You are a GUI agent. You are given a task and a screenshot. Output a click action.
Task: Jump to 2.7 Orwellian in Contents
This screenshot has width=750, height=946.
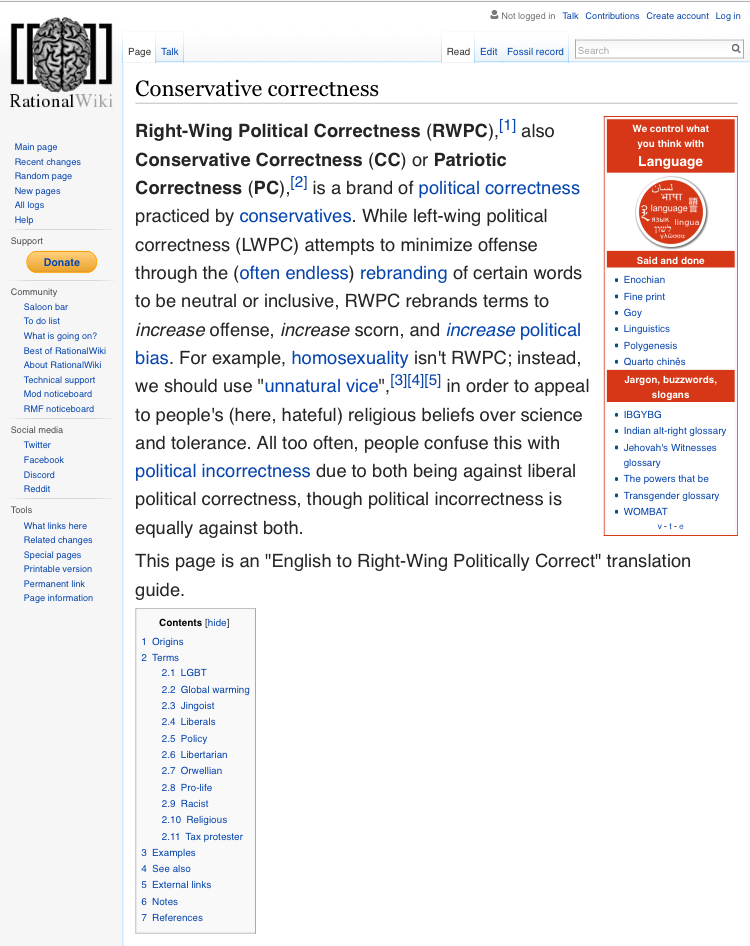(192, 770)
